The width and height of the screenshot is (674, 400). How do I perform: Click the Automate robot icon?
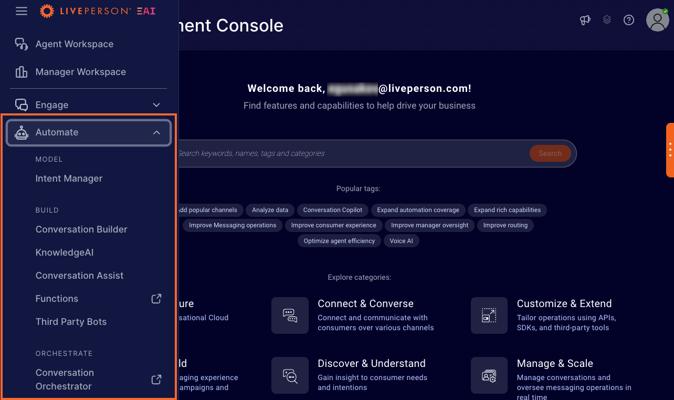click(21, 133)
